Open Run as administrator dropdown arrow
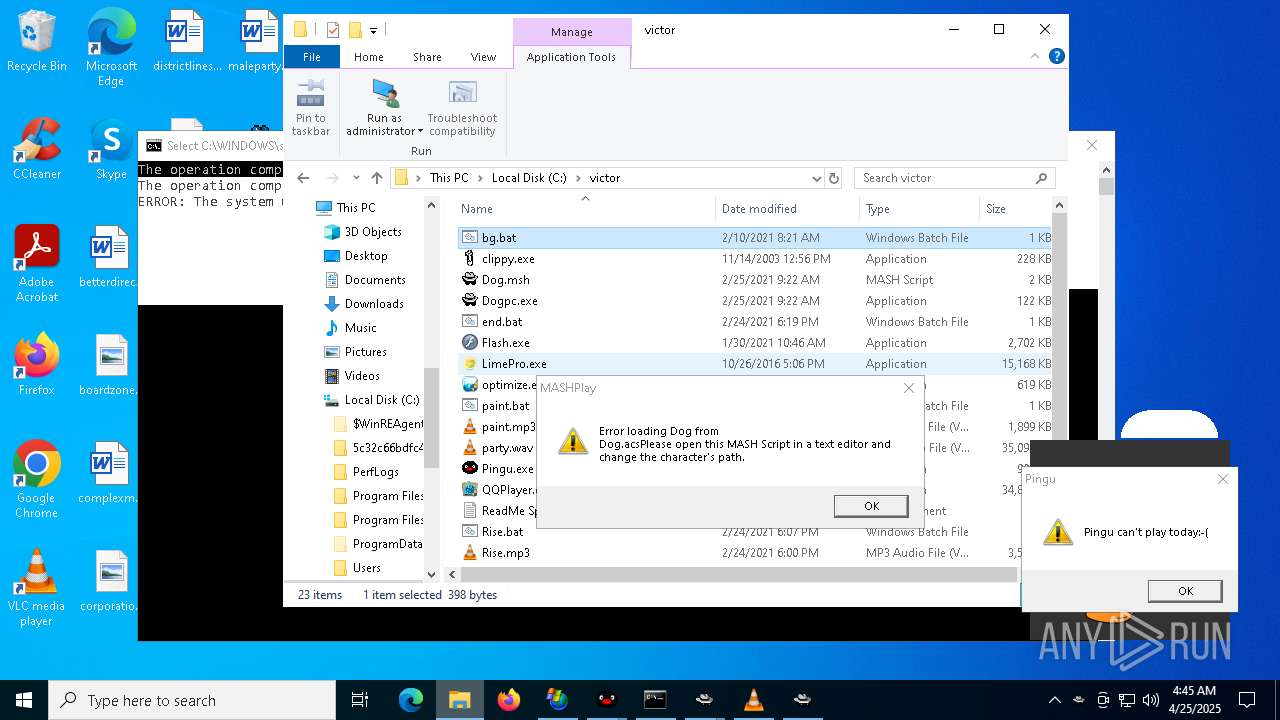 pos(420,132)
